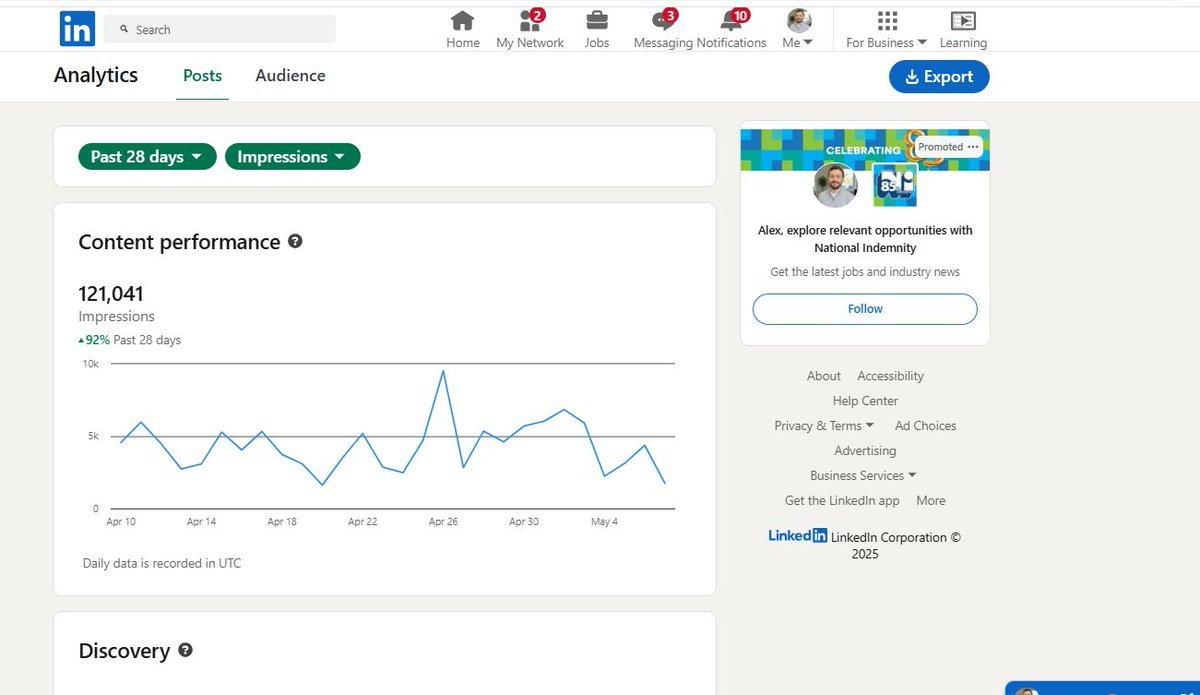Viewport: 1200px width, 695px height.
Task: Switch to the Audience tab
Action: 290,76
